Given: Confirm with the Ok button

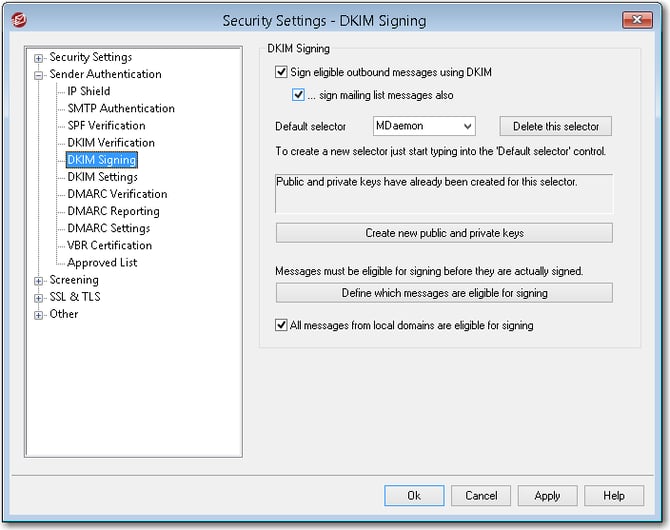Looking at the screenshot, I should point(414,495).
